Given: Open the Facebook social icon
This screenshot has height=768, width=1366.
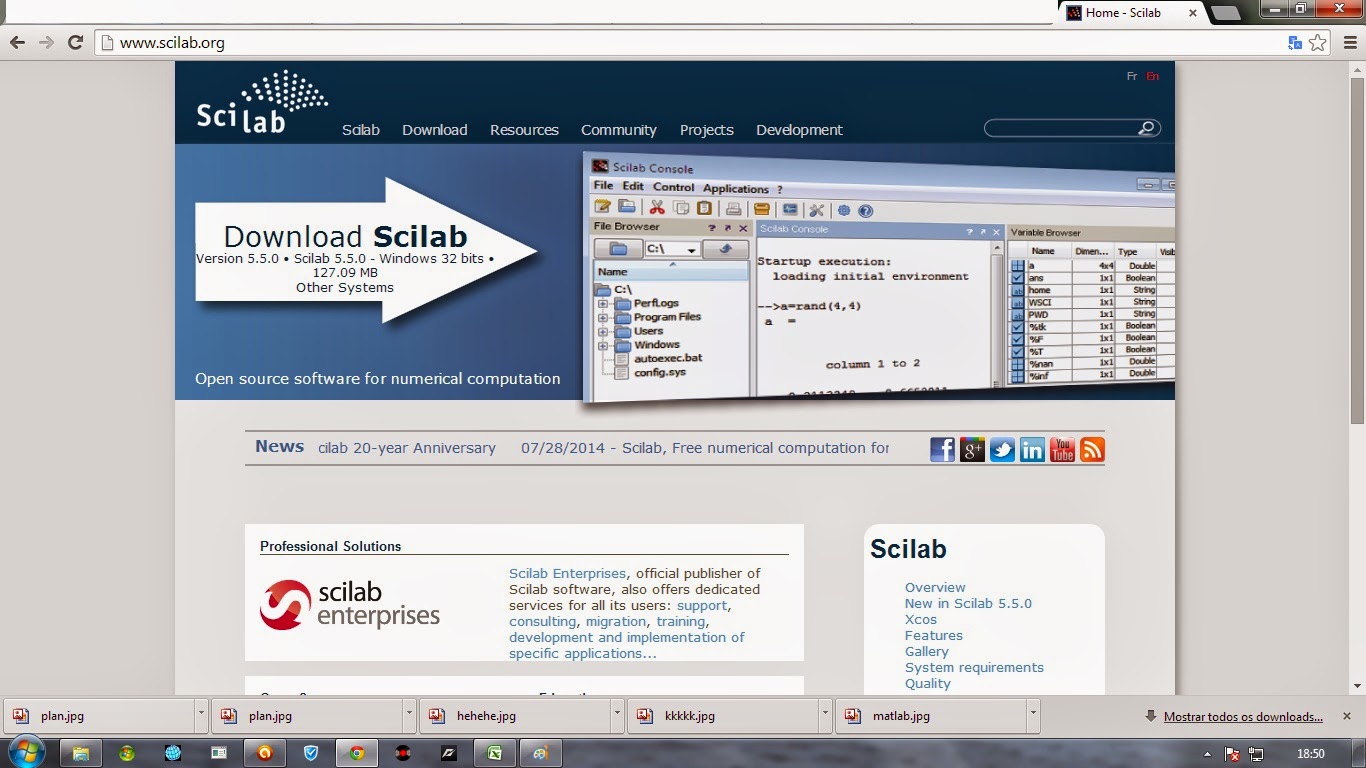Looking at the screenshot, I should [x=943, y=449].
